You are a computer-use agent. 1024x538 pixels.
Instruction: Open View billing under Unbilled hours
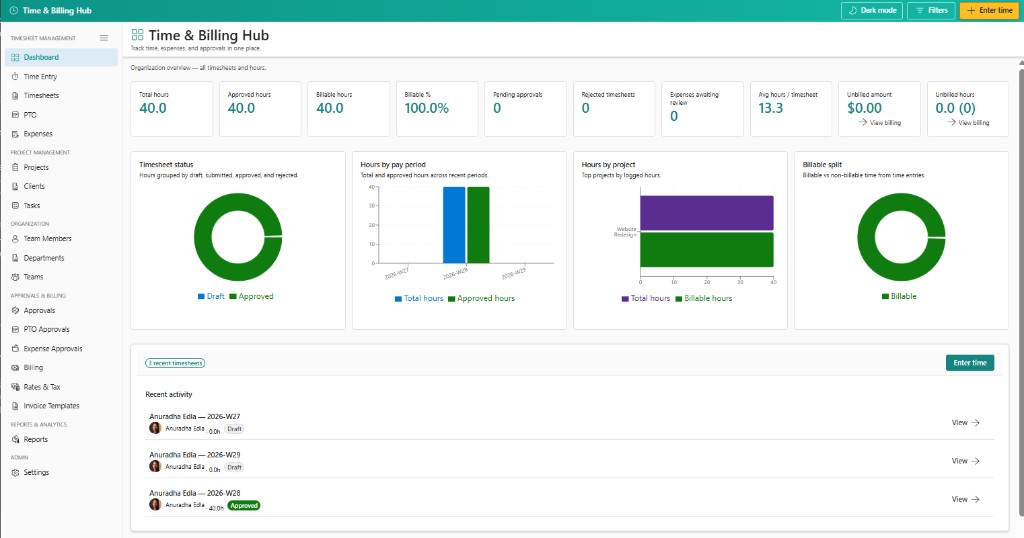click(968, 122)
